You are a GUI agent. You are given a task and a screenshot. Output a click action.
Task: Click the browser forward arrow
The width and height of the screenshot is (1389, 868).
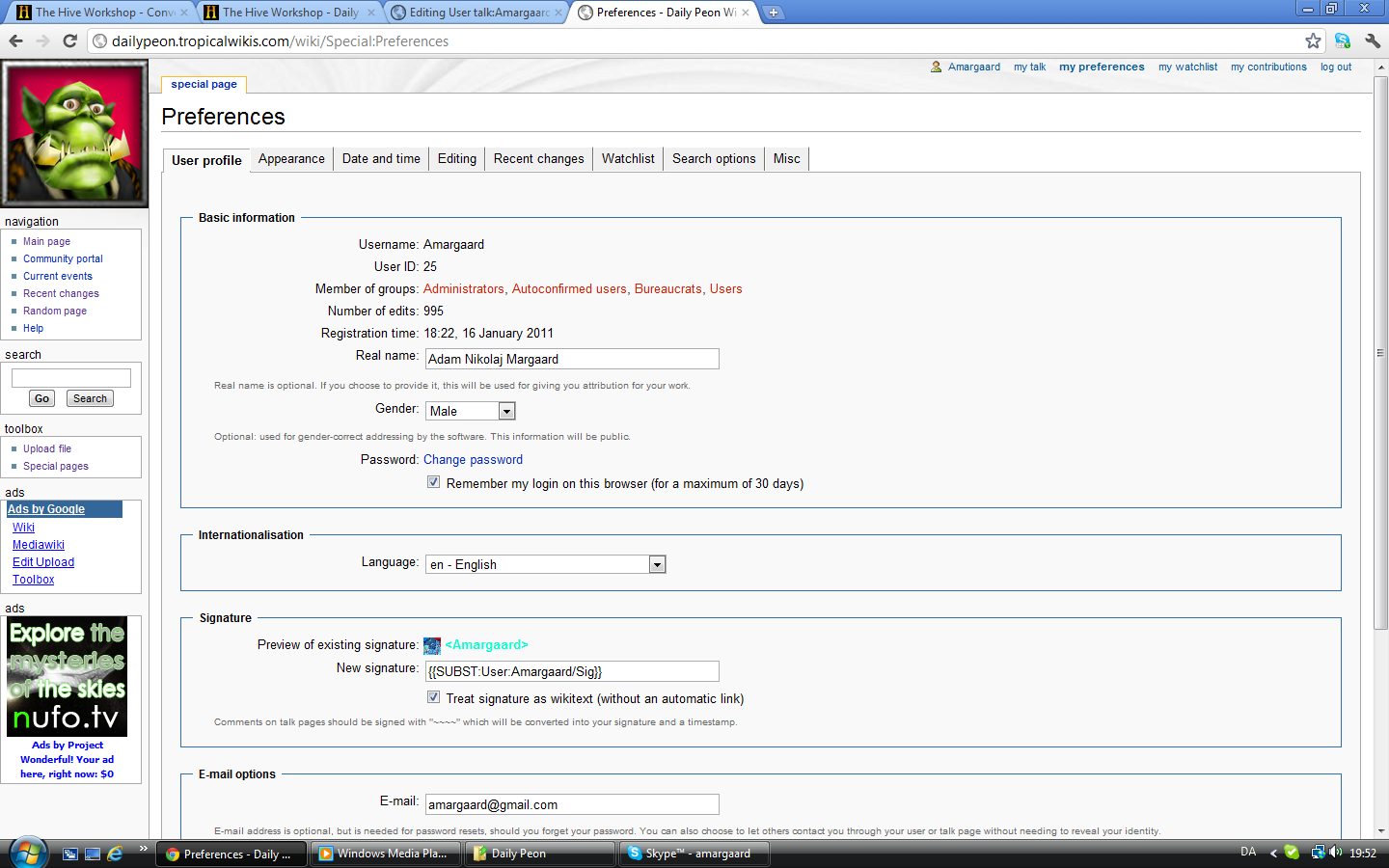tap(42, 41)
